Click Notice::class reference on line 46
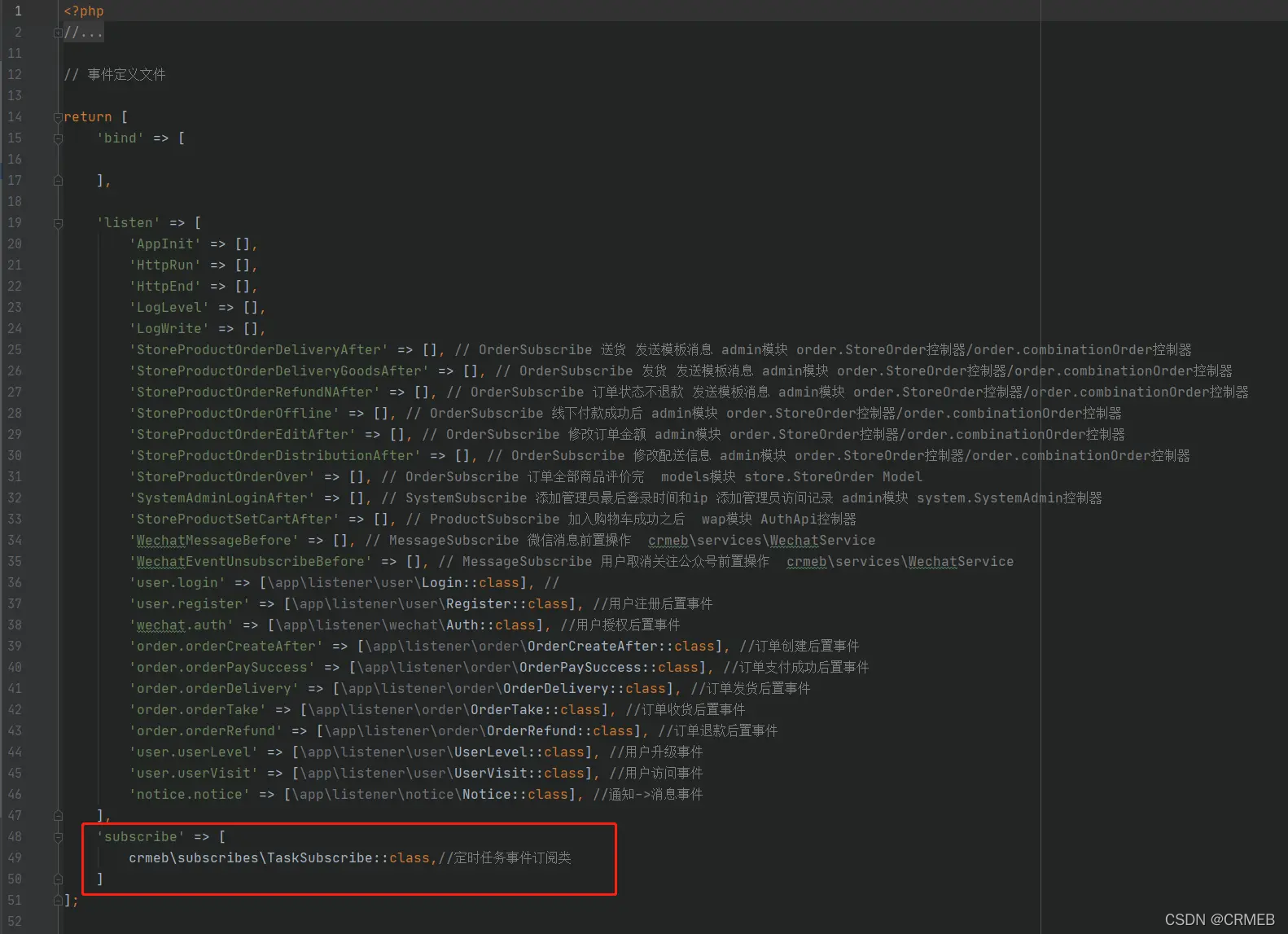The image size is (1288, 934). [515, 795]
